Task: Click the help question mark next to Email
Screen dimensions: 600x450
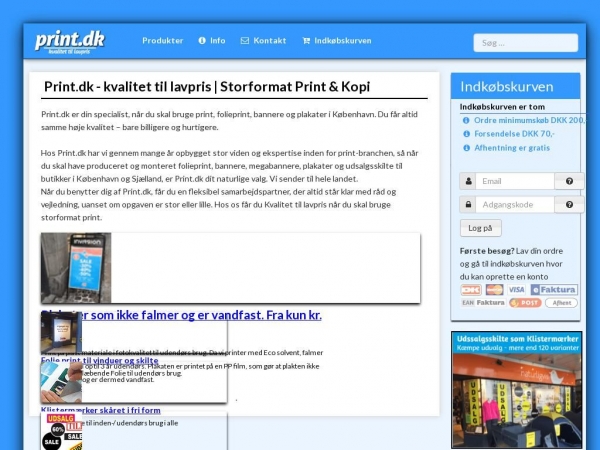Action: click(x=569, y=181)
